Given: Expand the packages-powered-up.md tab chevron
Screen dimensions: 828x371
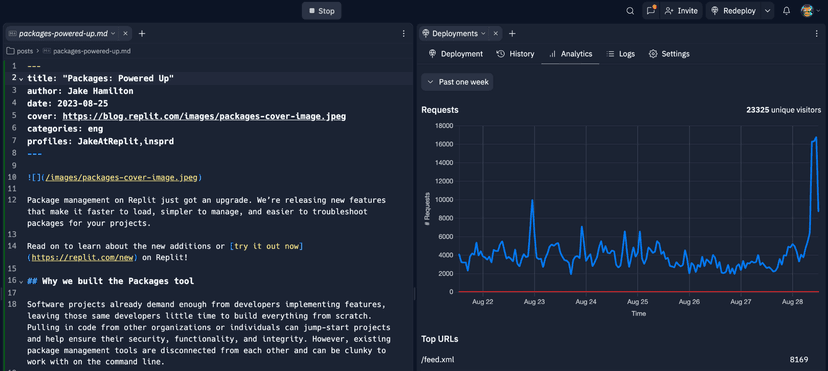Looking at the screenshot, I should pyautogui.click(x=113, y=33).
